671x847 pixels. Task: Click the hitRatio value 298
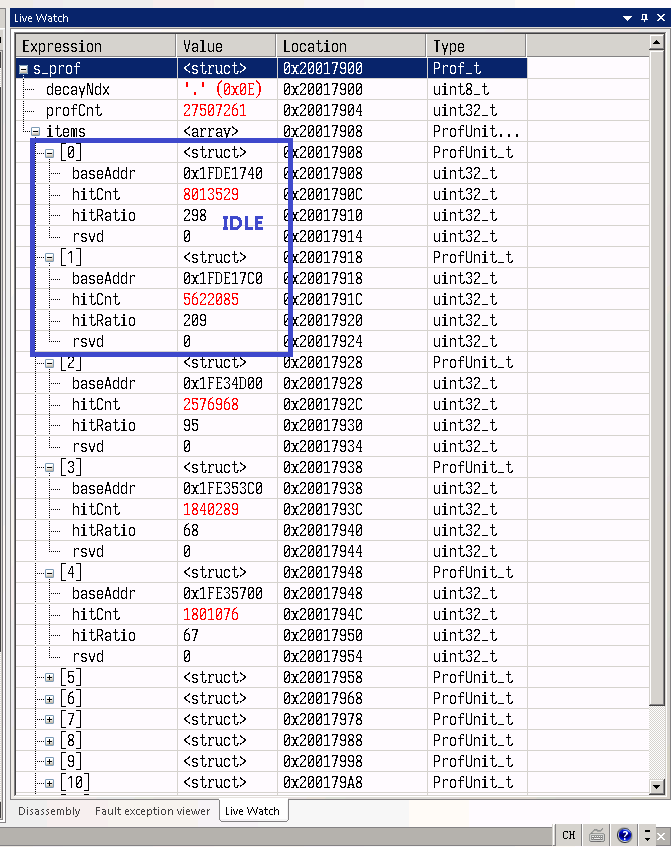click(x=194, y=216)
